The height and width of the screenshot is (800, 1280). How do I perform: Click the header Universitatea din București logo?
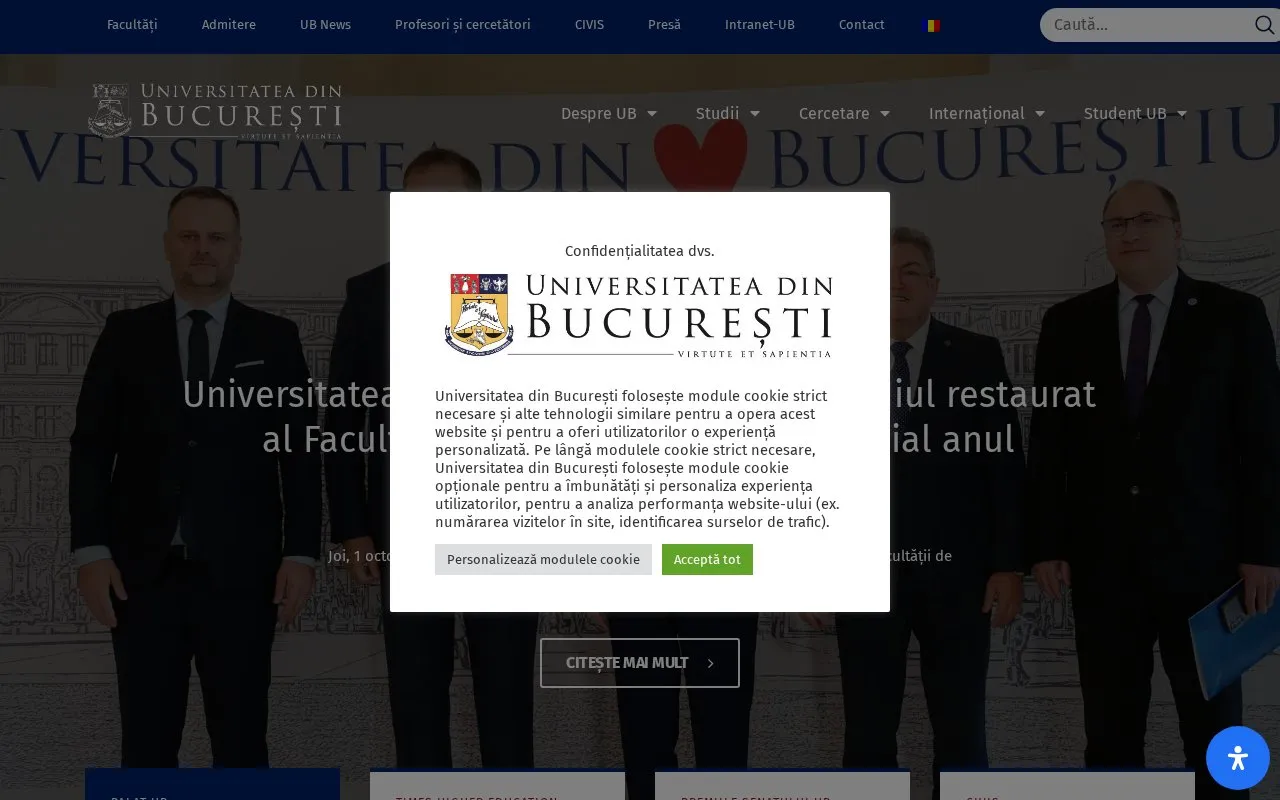pyautogui.click(x=215, y=111)
